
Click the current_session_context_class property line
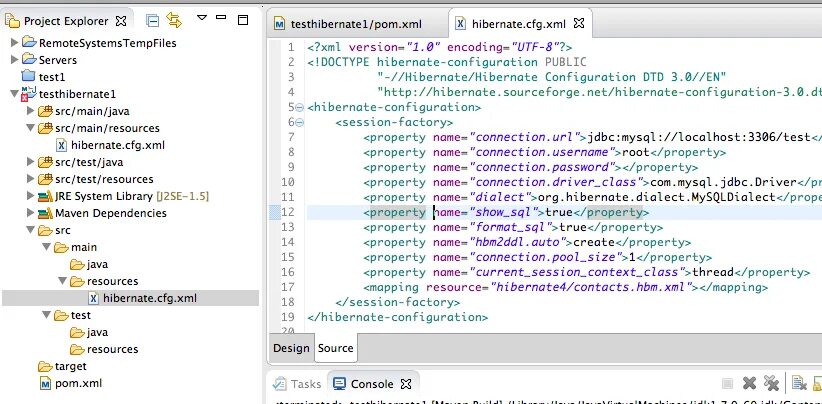point(586,272)
